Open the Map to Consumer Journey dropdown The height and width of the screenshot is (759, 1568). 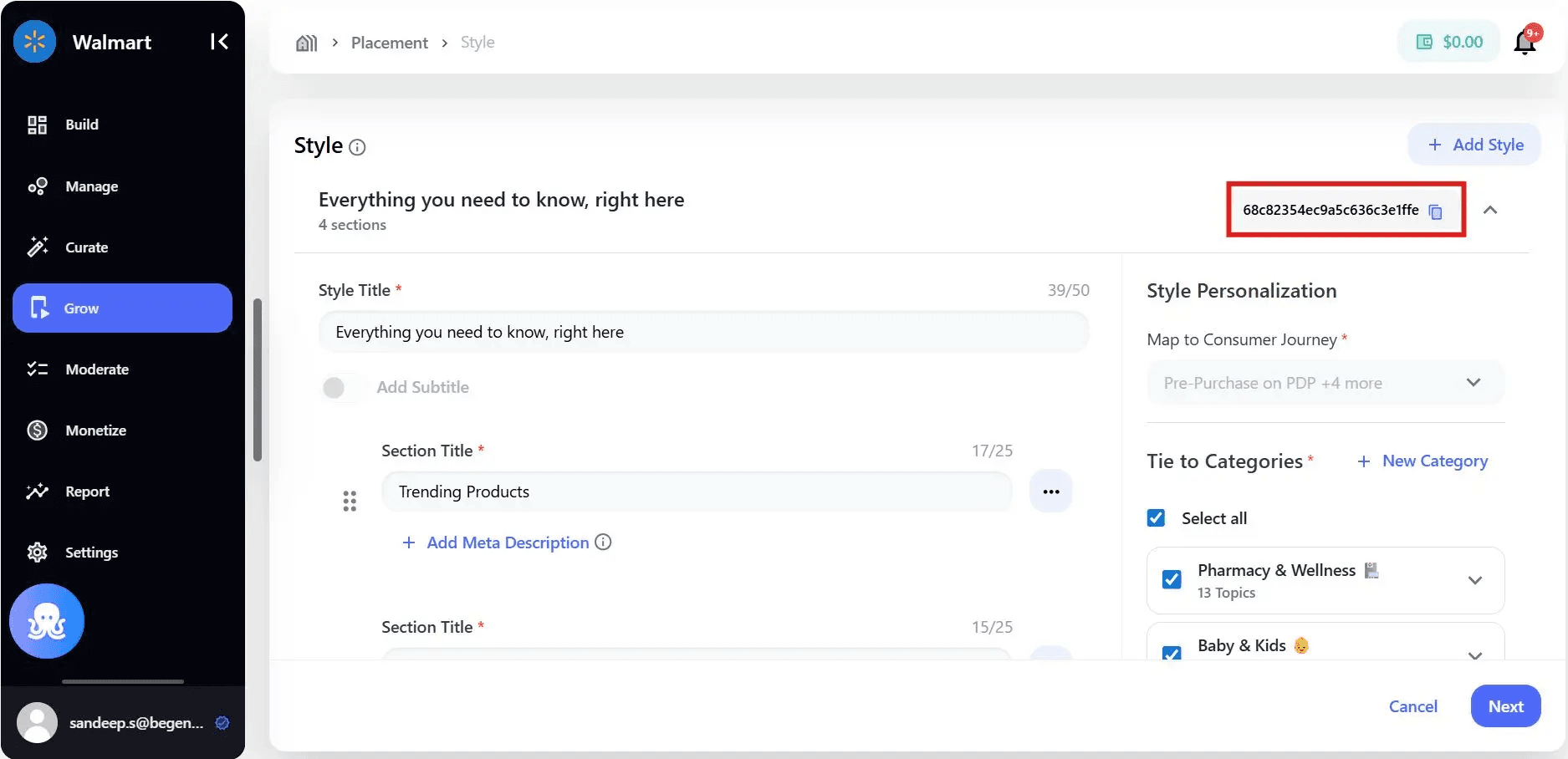[x=1325, y=383]
